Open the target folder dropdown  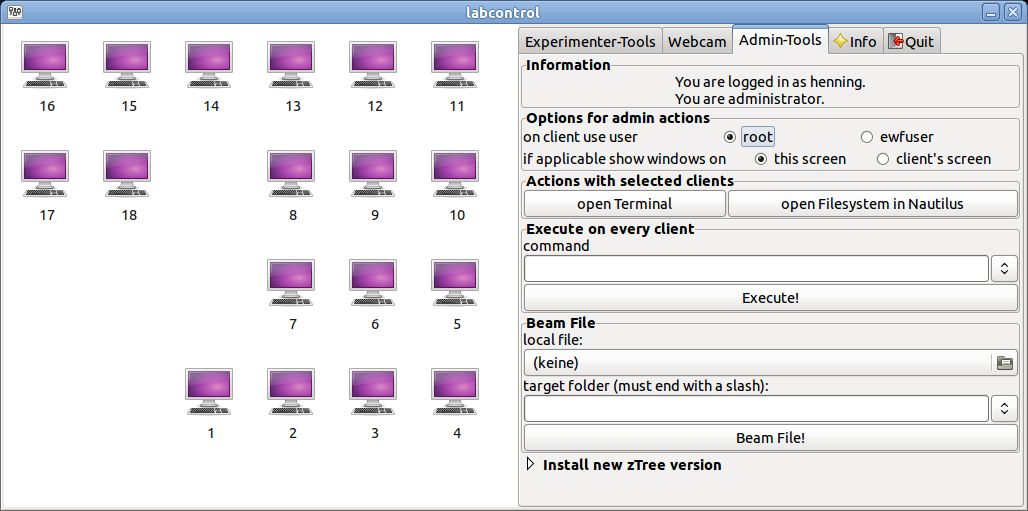pos(1004,409)
